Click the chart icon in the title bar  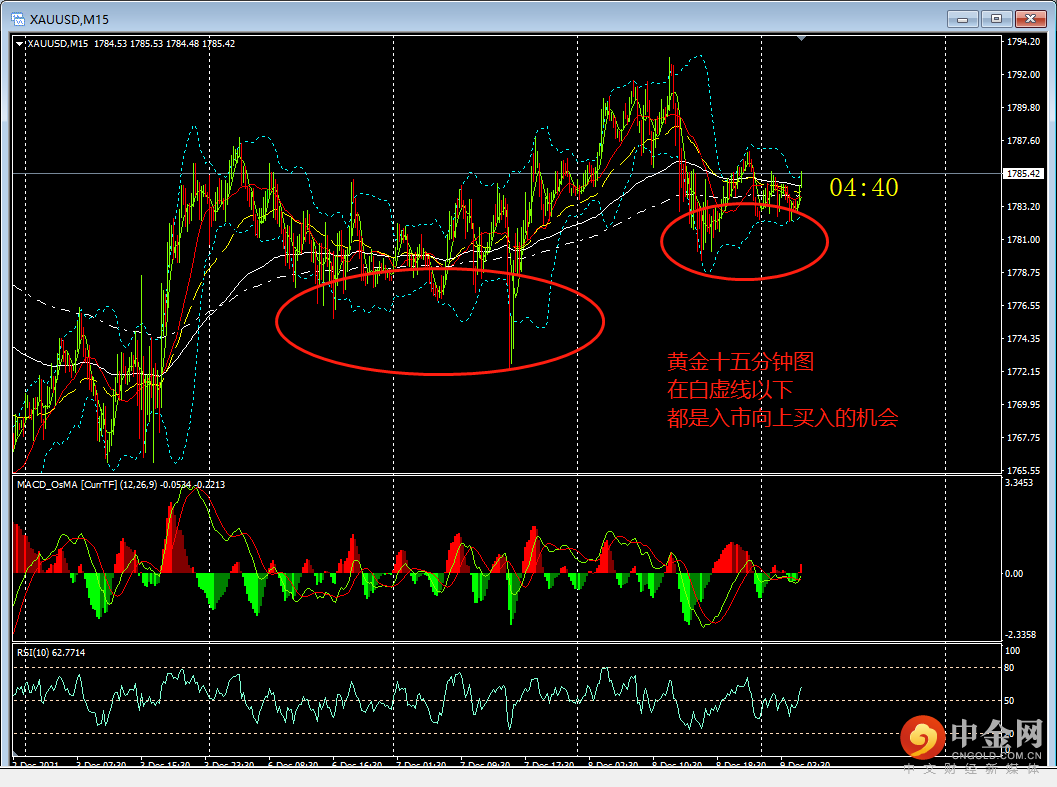(18, 19)
